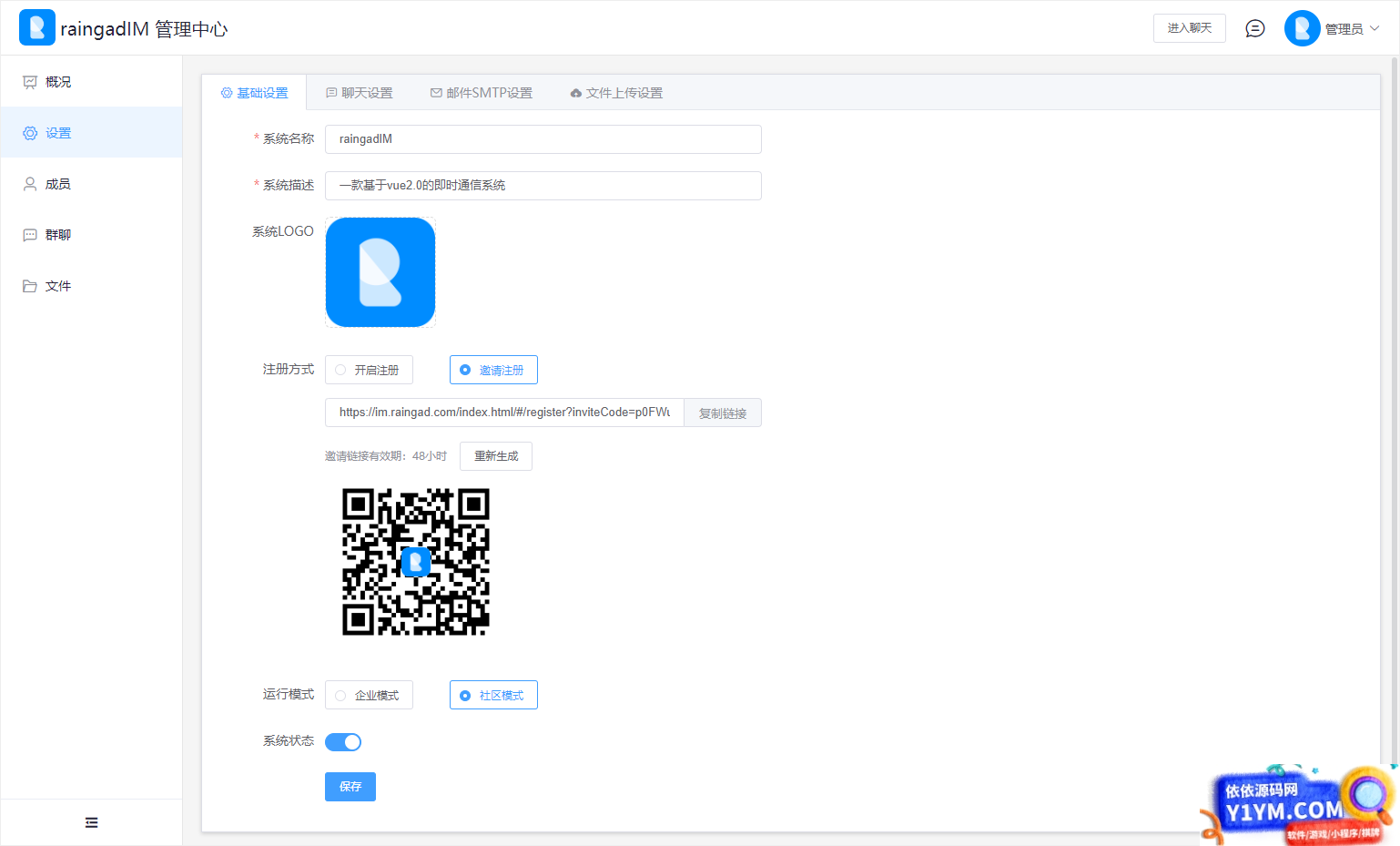Image resolution: width=1400 pixels, height=846 pixels.
Task: Click the 概况 chart icon in sidebar
Action: 30,82
